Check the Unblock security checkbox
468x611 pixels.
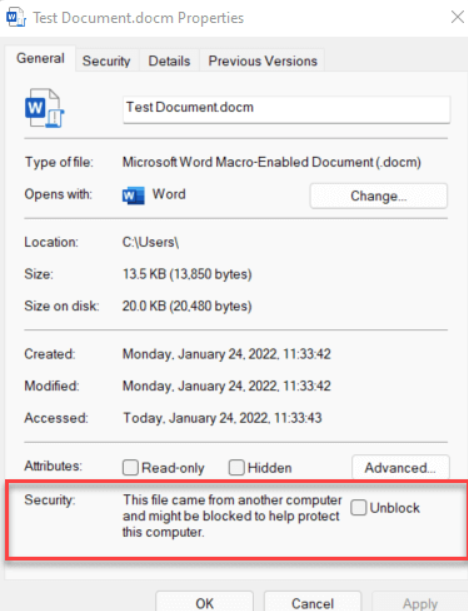point(358,507)
